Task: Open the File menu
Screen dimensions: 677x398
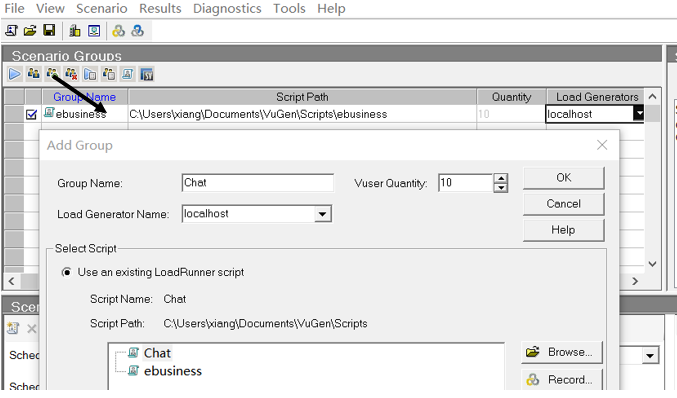Action: coord(14,9)
